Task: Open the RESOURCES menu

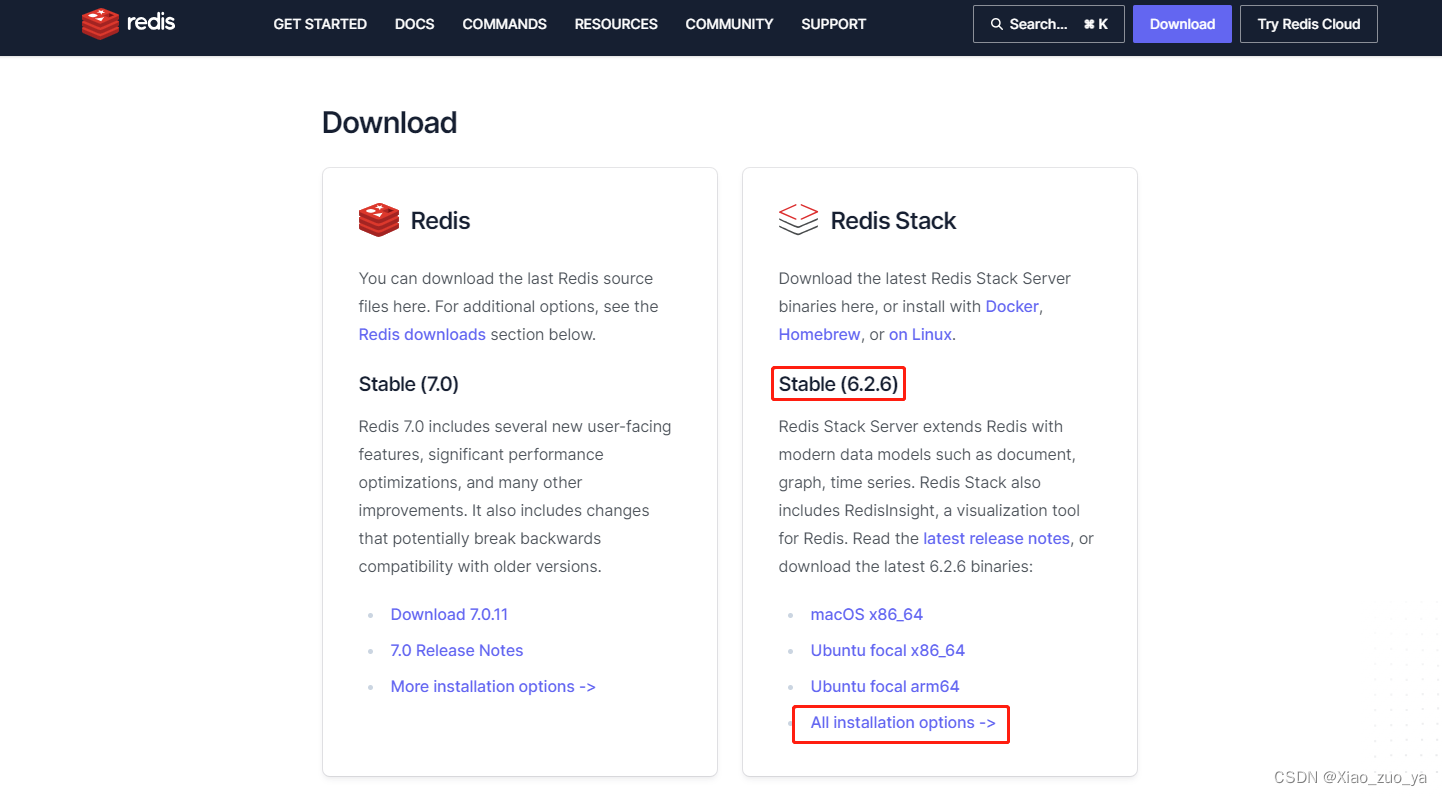Action: click(616, 24)
